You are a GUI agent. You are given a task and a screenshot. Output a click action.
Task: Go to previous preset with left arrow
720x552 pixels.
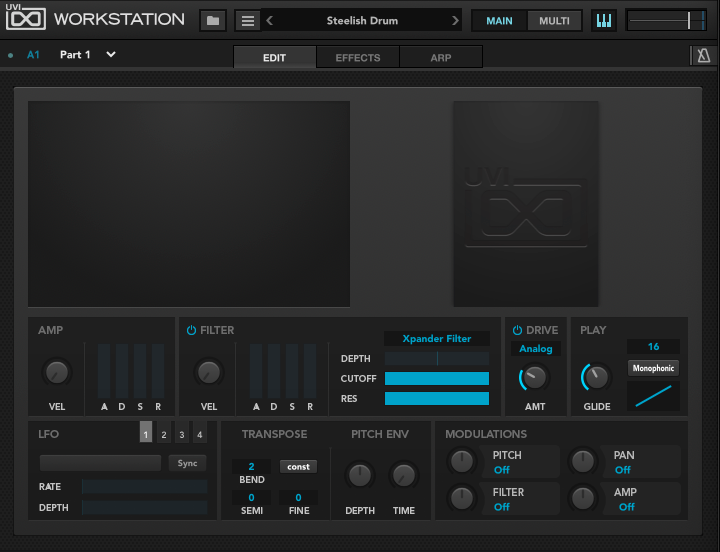pos(270,21)
